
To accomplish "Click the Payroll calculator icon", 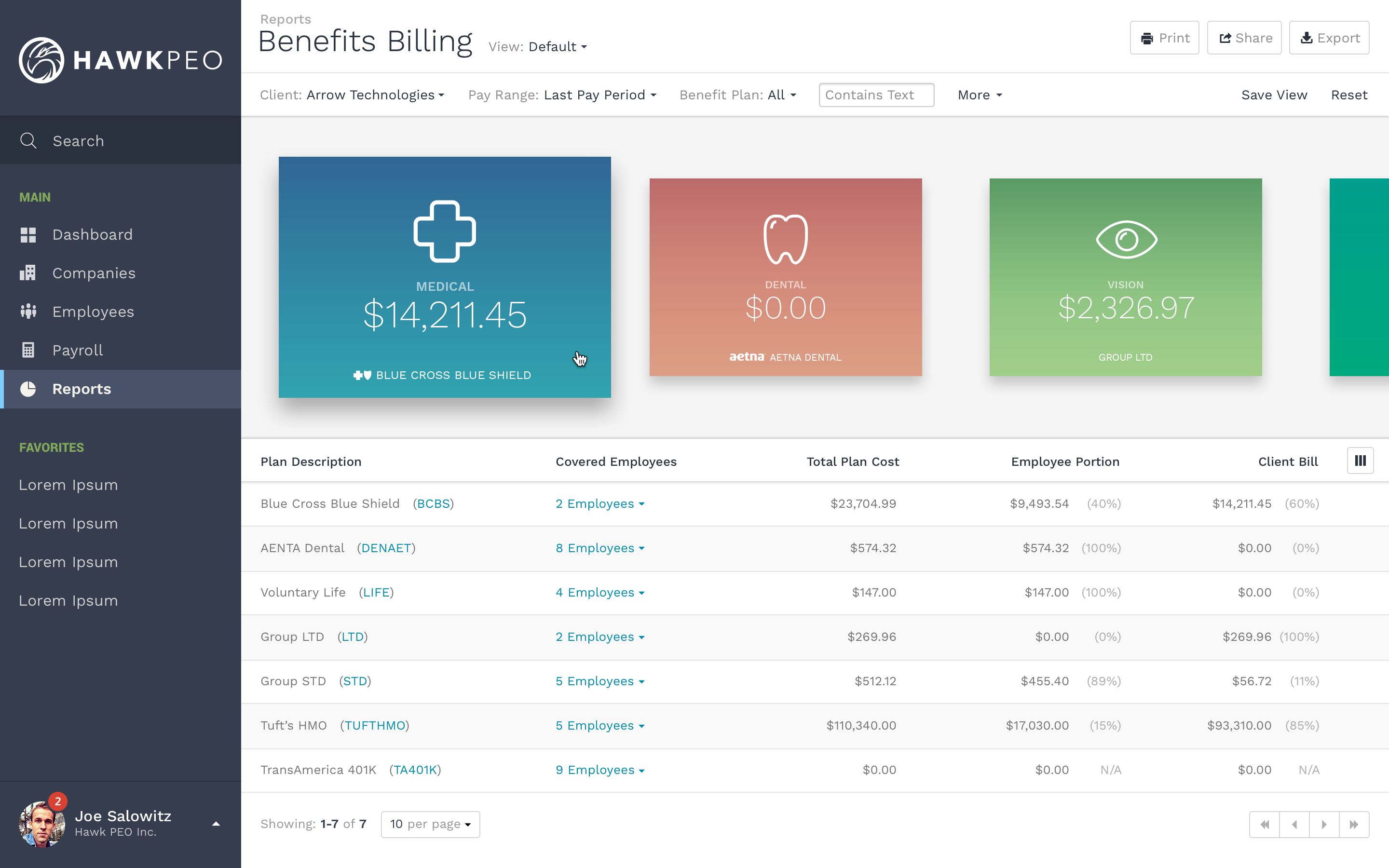I will (28, 350).
